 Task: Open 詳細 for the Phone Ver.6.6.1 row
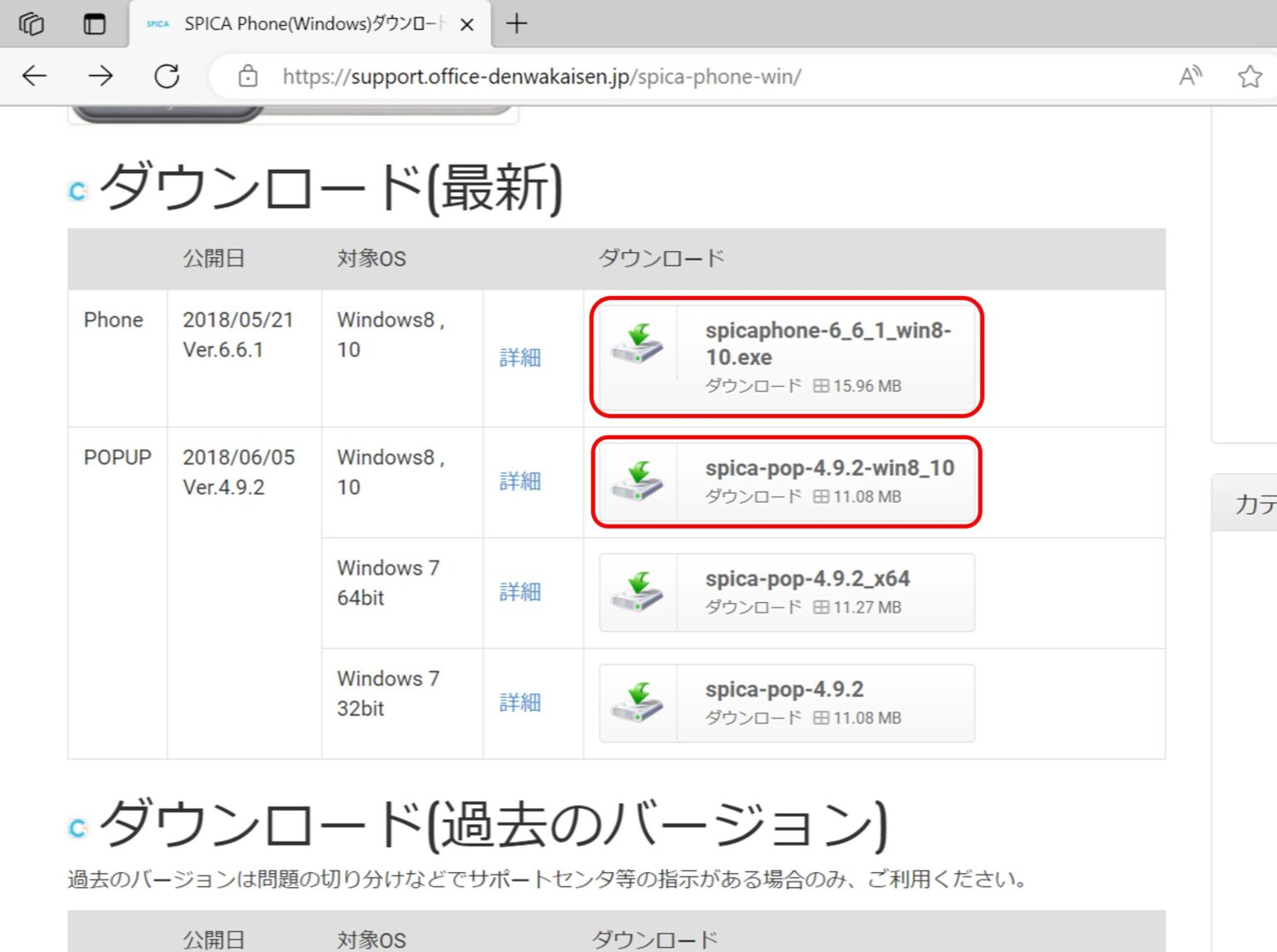pyautogui.click(x=520, y=358)
